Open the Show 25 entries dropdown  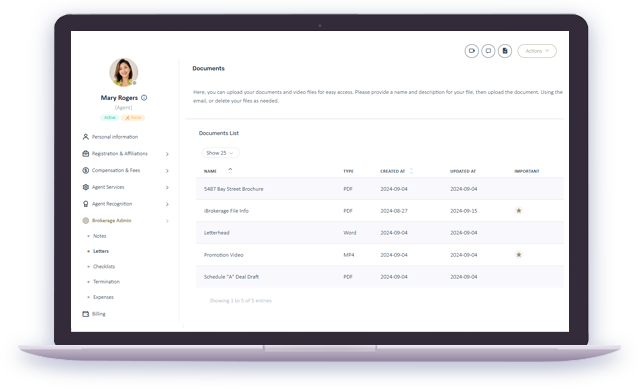pos(220,153)
